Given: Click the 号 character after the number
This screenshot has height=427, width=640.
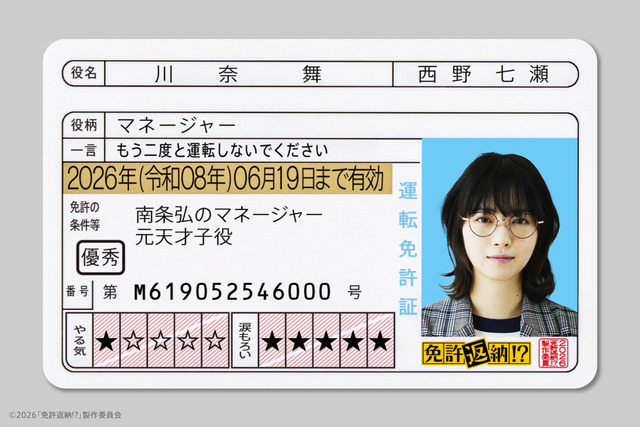Looking at the screenshot, I should [355, 292].
